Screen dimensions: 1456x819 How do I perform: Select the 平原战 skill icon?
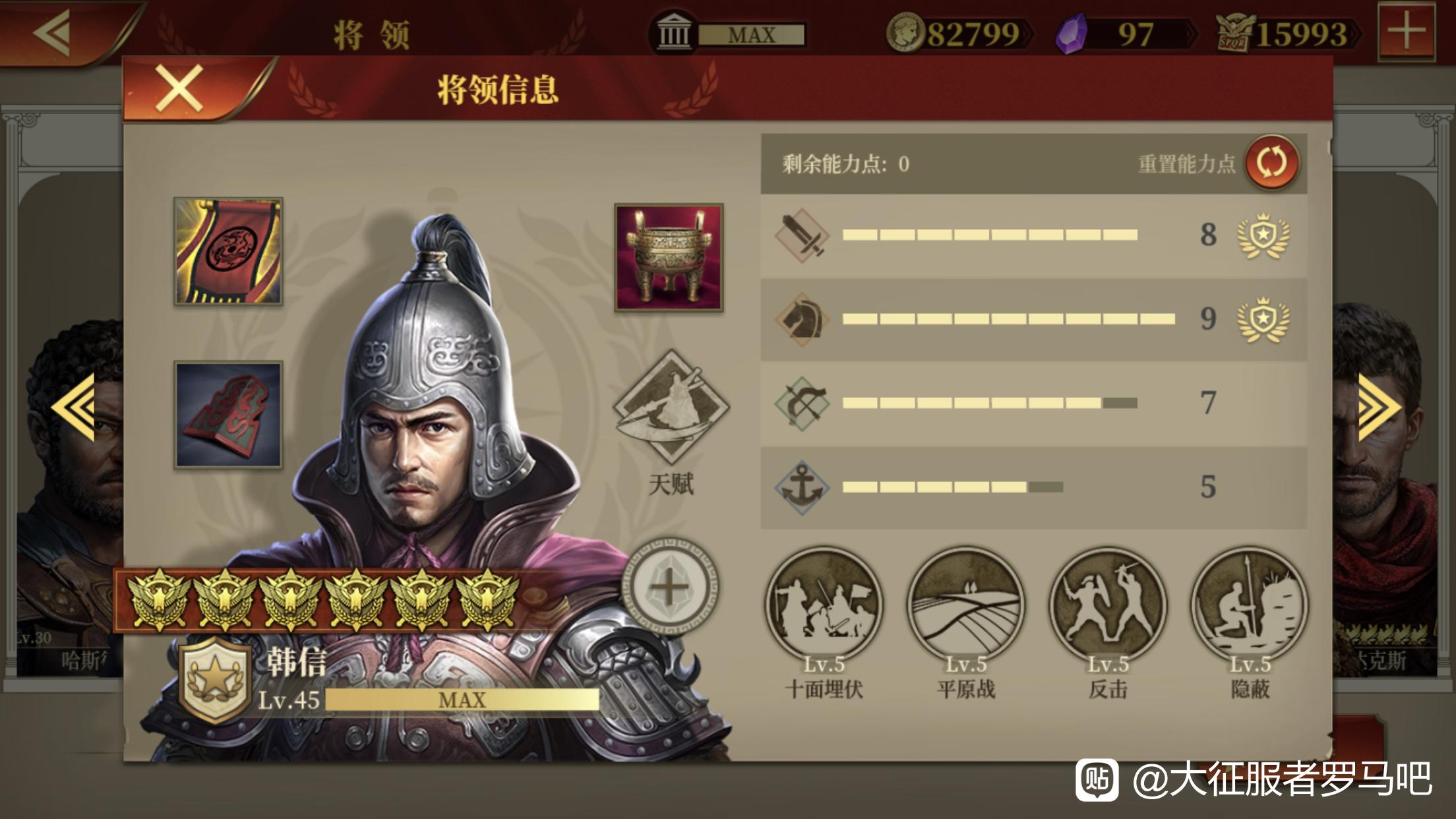click(x=966, y=604)
